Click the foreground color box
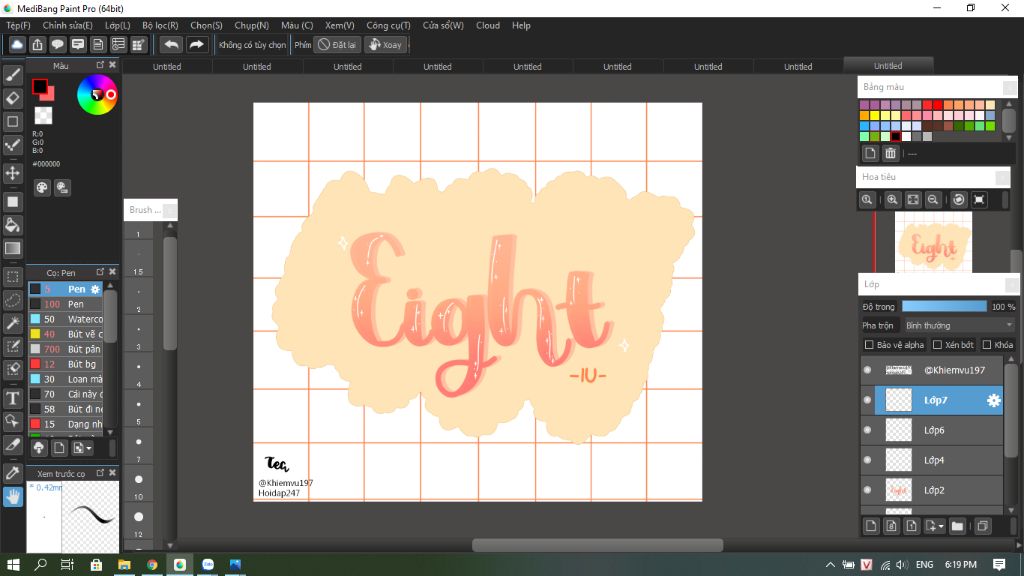1024x576 pixels. 40,86
